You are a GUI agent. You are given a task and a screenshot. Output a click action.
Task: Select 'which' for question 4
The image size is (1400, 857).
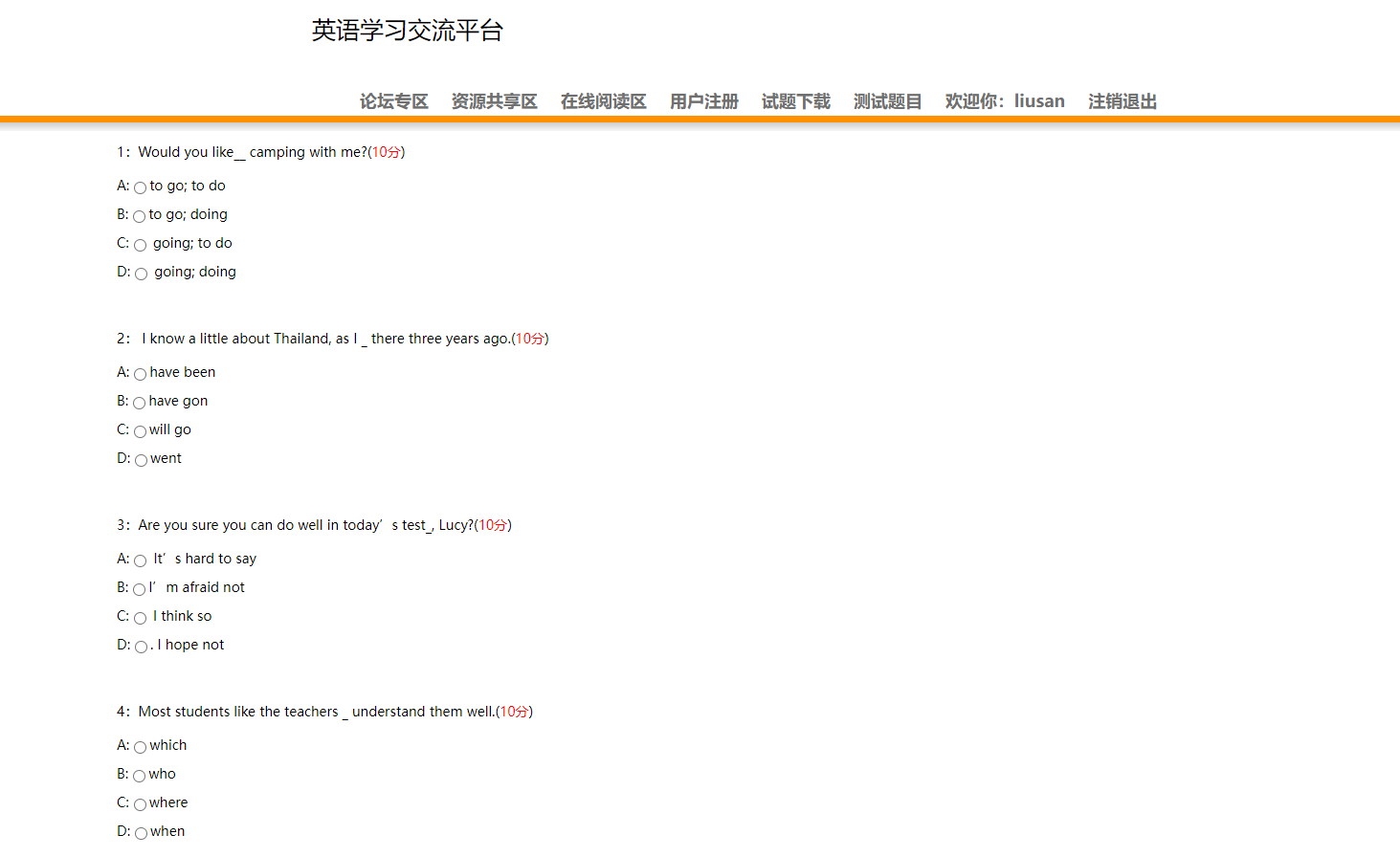[139, 747]
